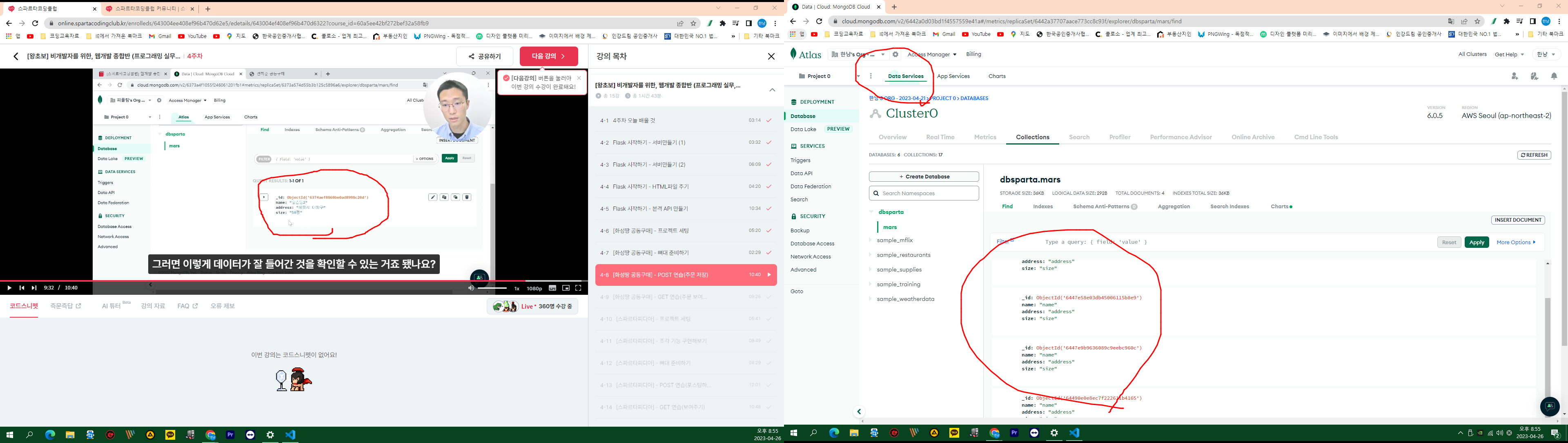Go back from the lecture page
Screen dimensions: 1568x443
(16, 56)
